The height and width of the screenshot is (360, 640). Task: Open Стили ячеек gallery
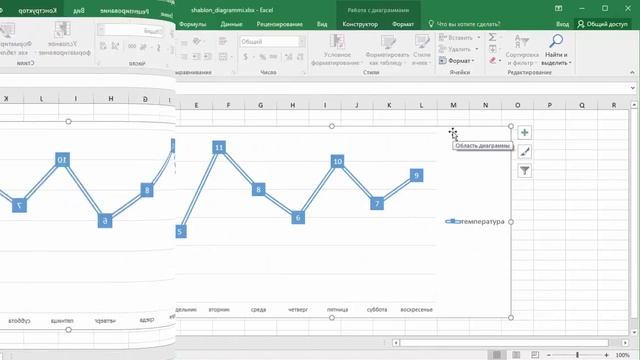[x=422, y=50]
